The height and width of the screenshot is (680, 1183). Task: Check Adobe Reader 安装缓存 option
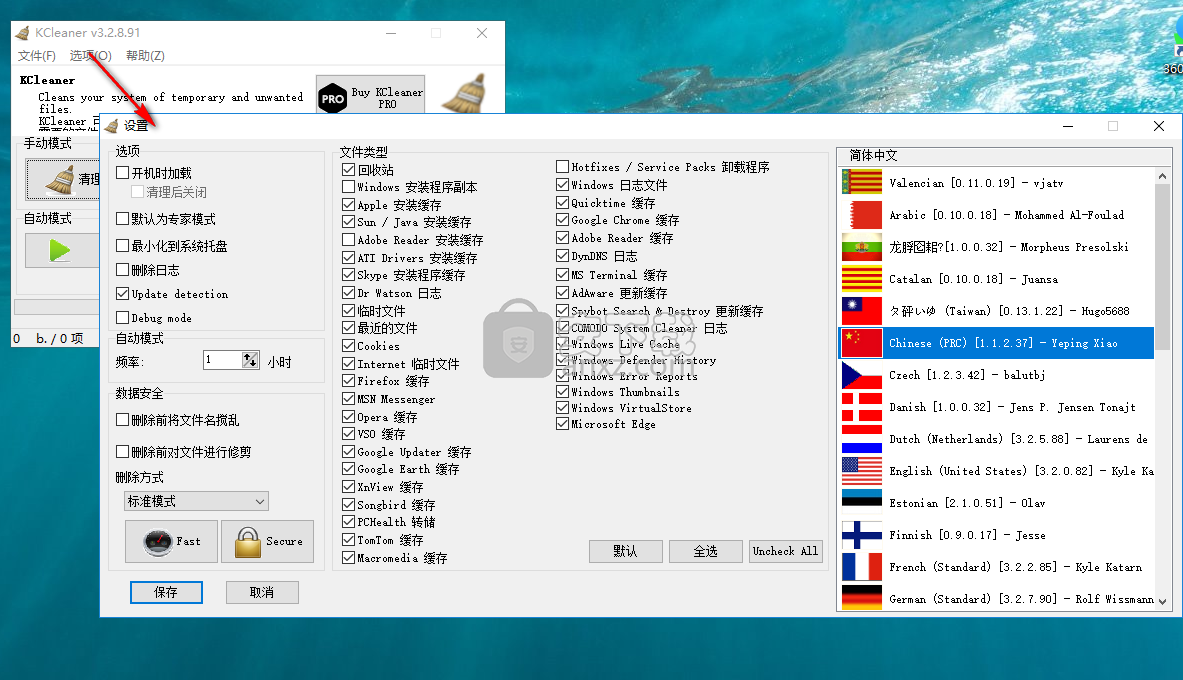click(x=349, y=239)
